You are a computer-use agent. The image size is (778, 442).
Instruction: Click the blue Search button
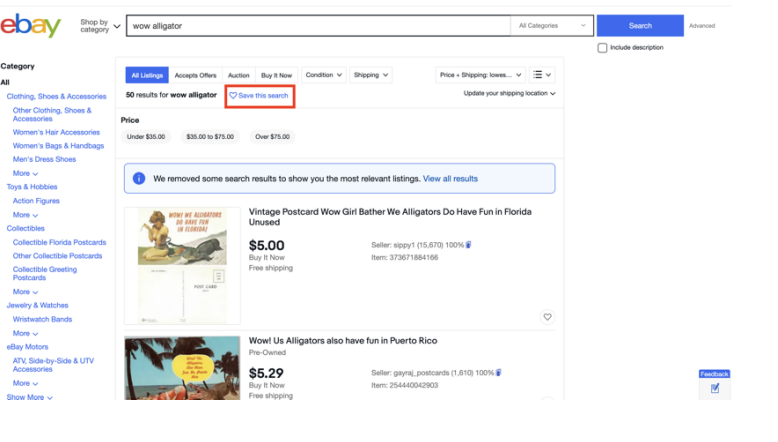point(640,26)
